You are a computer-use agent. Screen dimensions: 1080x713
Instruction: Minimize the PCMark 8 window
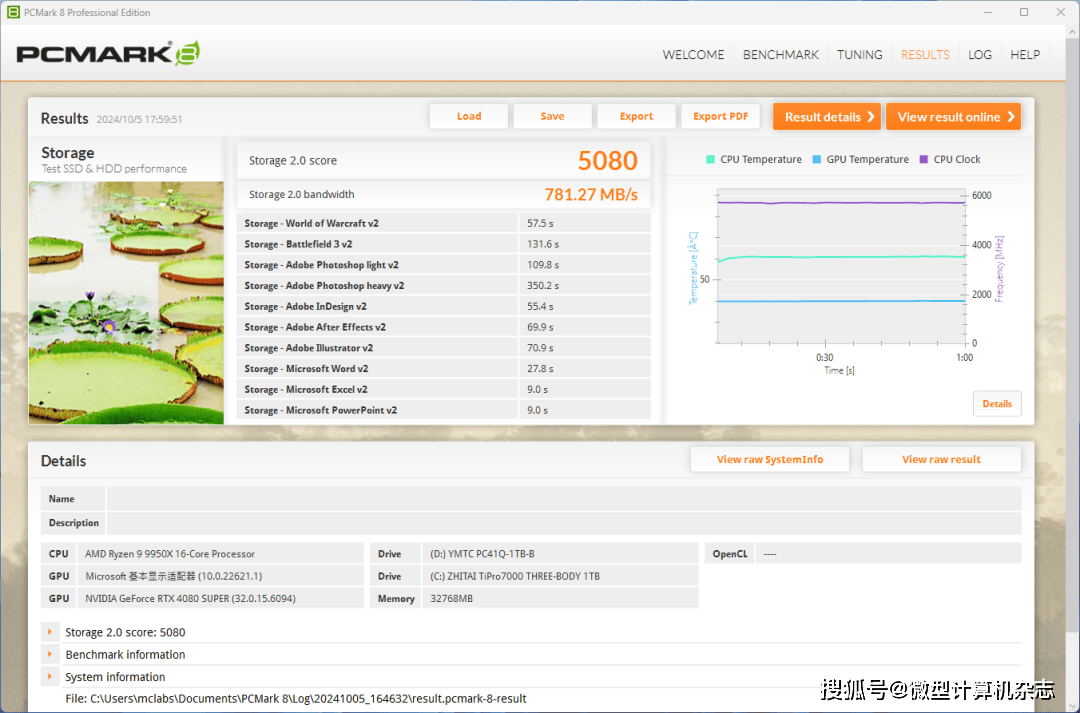(988, 12)
